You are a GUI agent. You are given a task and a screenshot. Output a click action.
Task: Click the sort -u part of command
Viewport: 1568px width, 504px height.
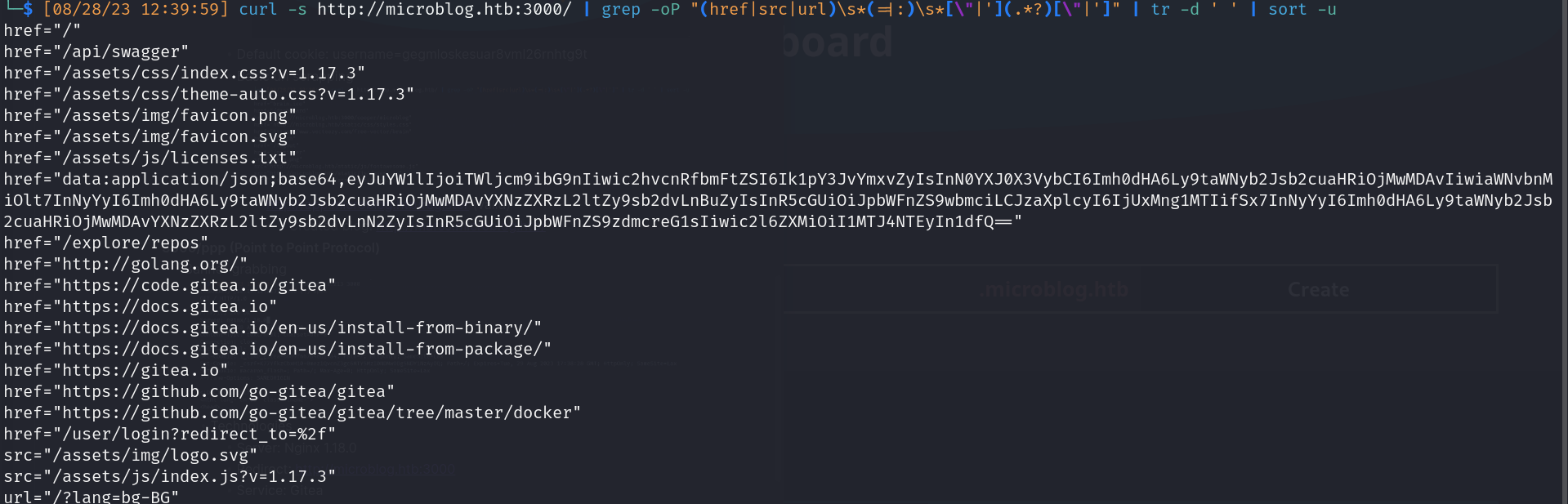click(x=1302, y=10)
